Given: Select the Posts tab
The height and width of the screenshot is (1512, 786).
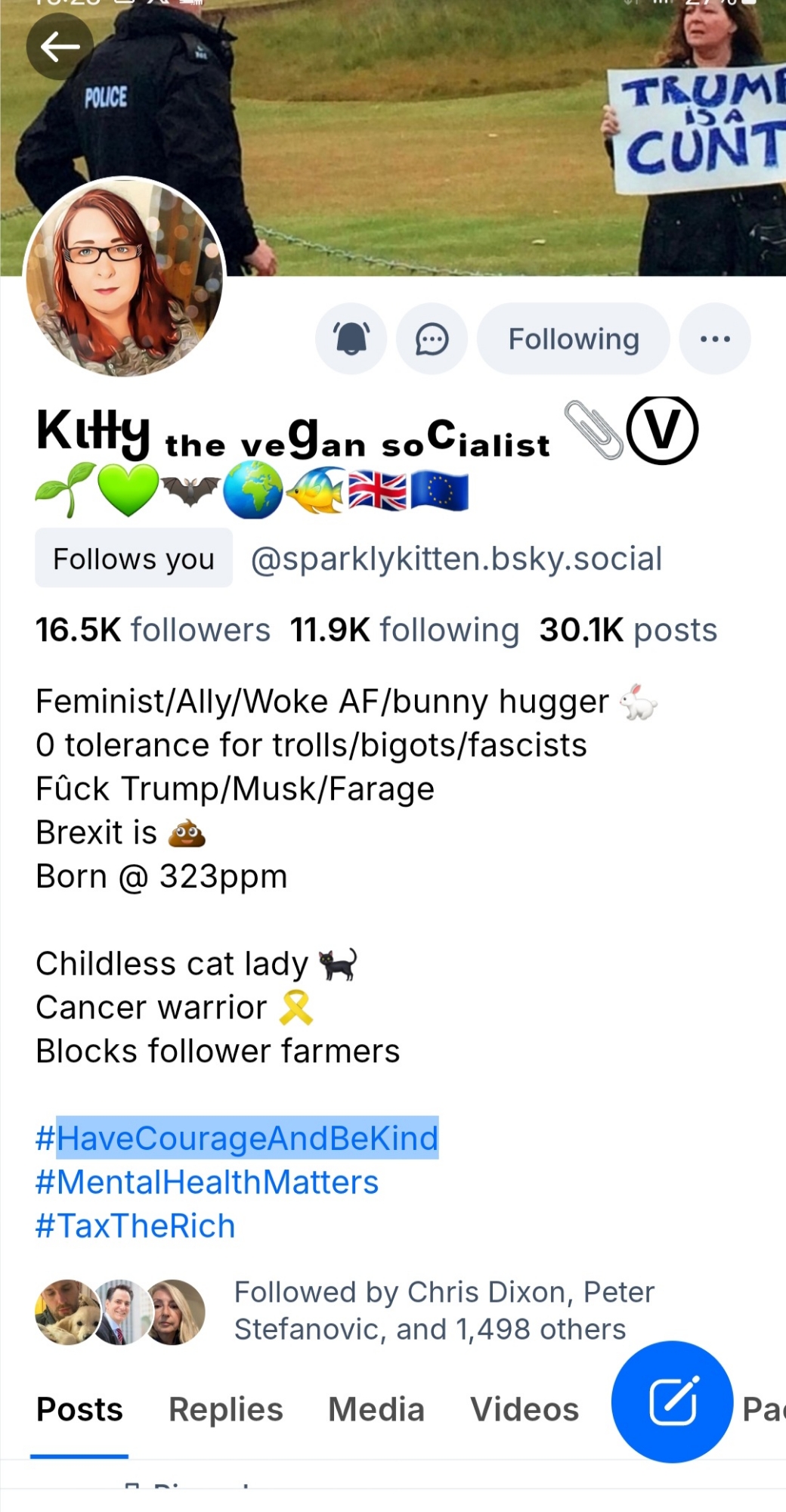Looking at the screenshot, I should point(79,1410).
